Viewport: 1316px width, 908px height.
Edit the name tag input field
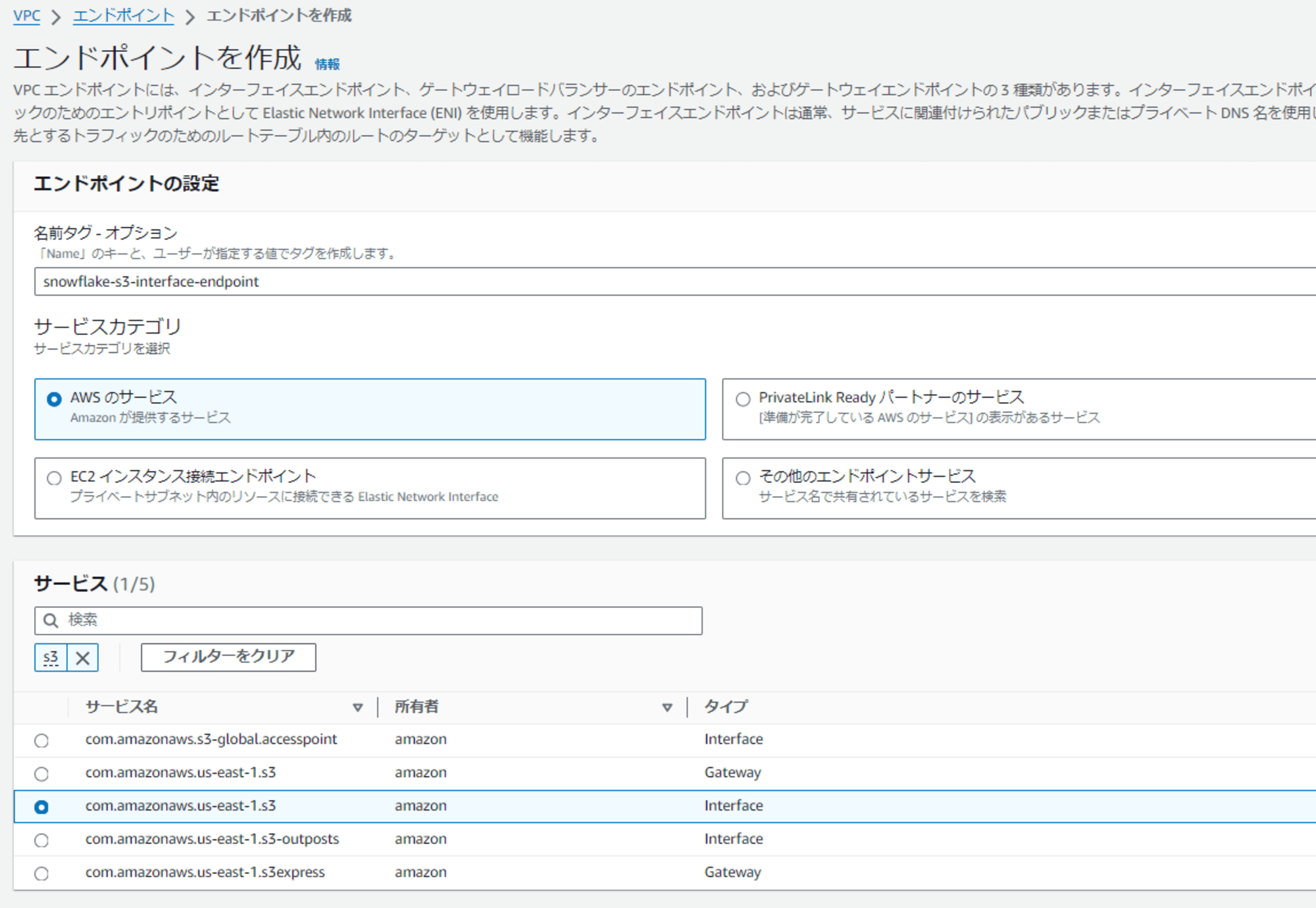pos(675,282)
